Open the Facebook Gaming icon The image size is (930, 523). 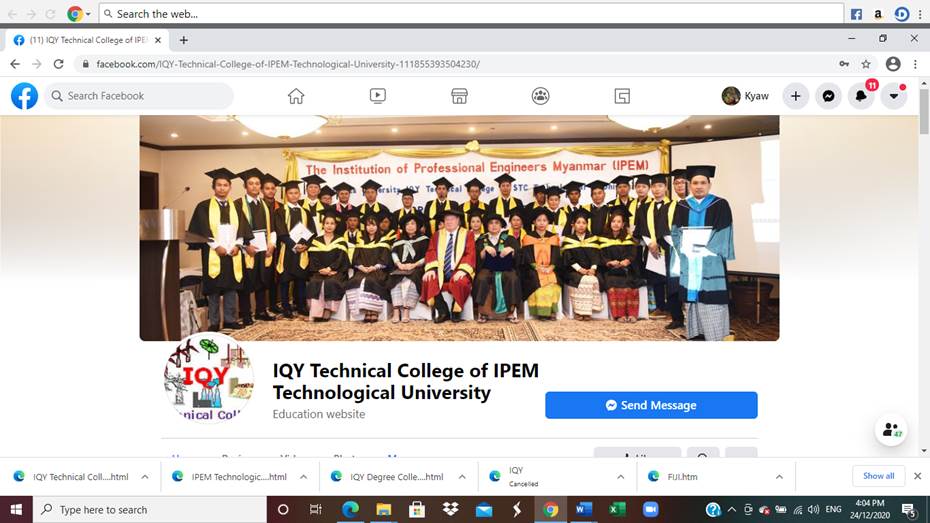click(622, 96)
